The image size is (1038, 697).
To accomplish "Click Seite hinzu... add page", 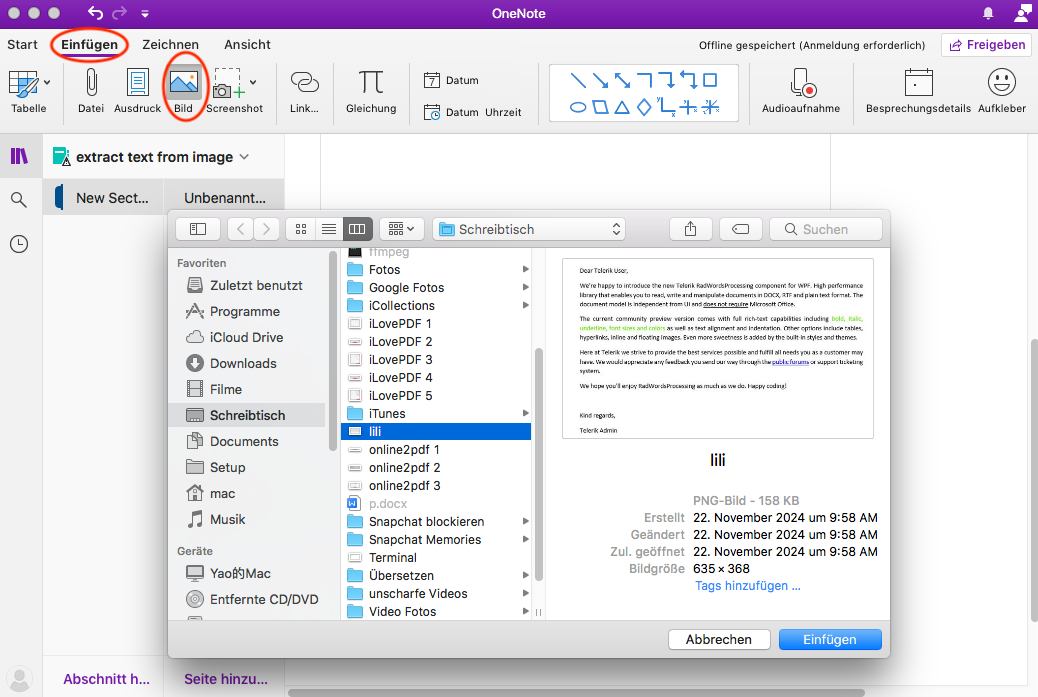I will click(x=226, y=679).
